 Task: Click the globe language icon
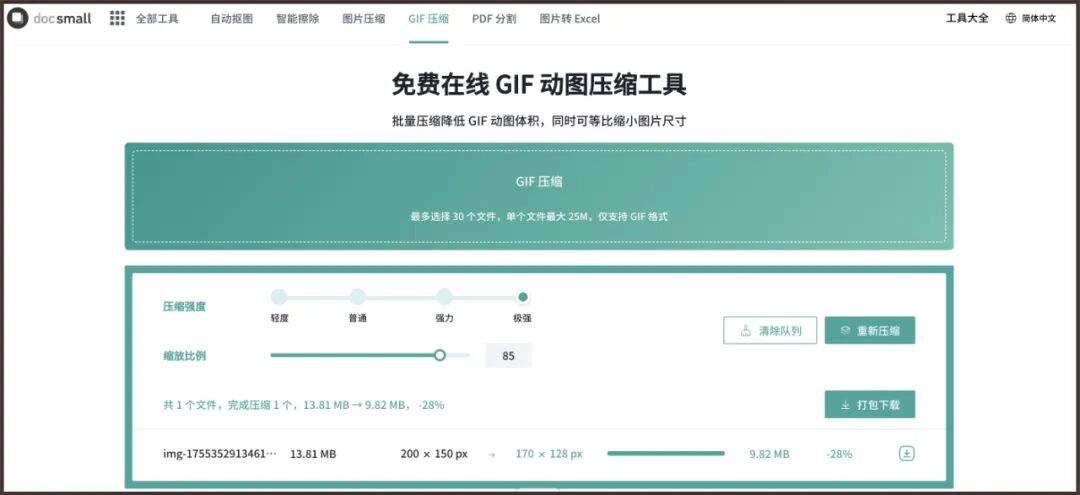(x=1010, y=19)
